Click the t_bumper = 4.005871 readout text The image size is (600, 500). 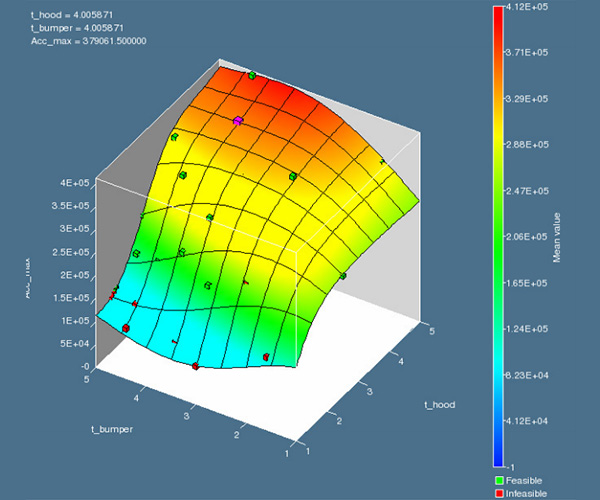pyautogui.click(x=74, y=29)
